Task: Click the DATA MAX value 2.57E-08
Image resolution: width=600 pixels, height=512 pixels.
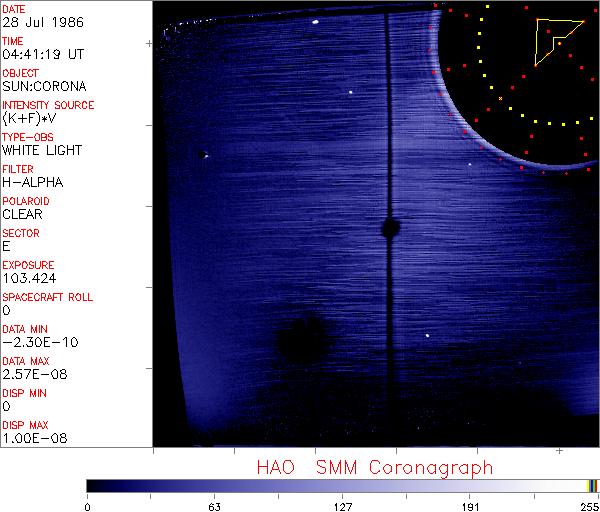Action: (33, 374)
